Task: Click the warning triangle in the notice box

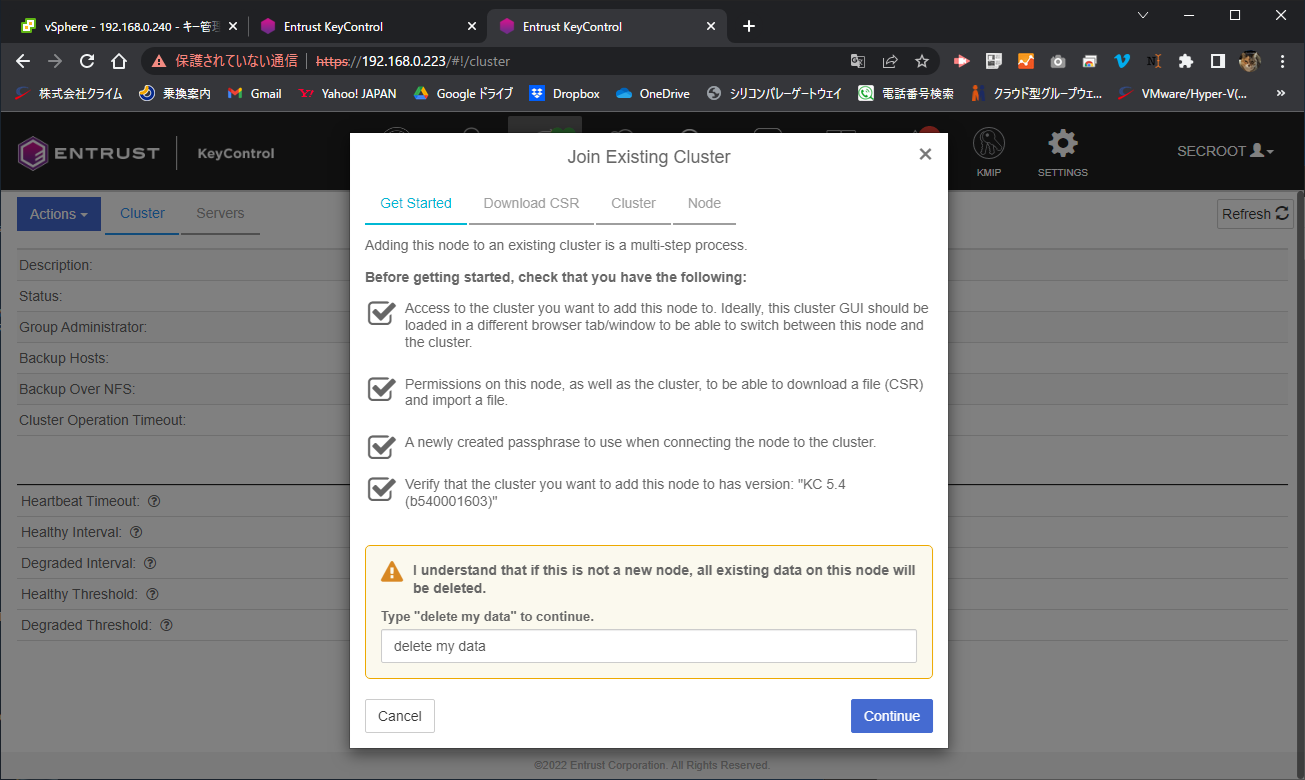Action: pos(392,572)
